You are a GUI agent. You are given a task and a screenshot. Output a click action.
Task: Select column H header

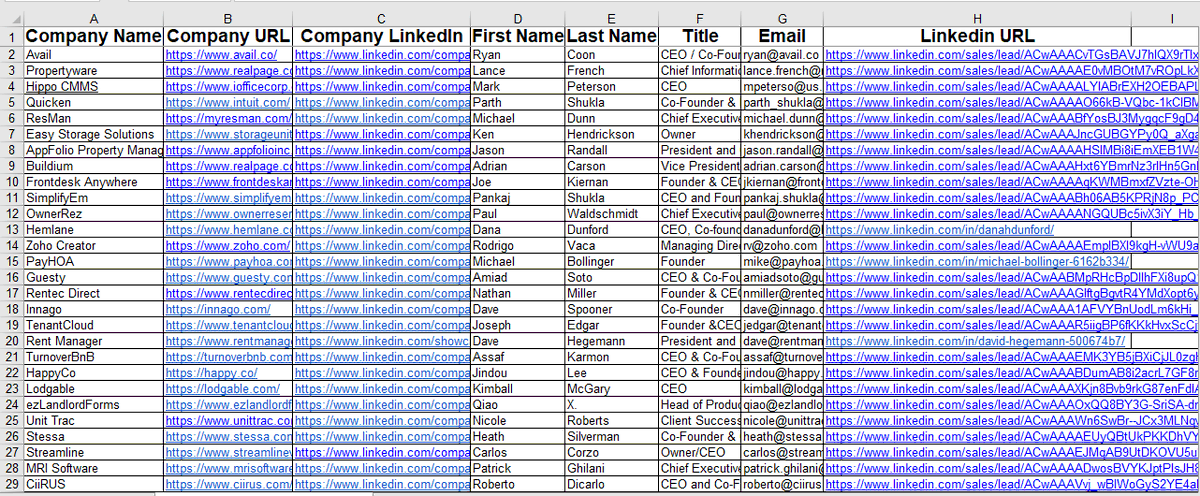976,18
